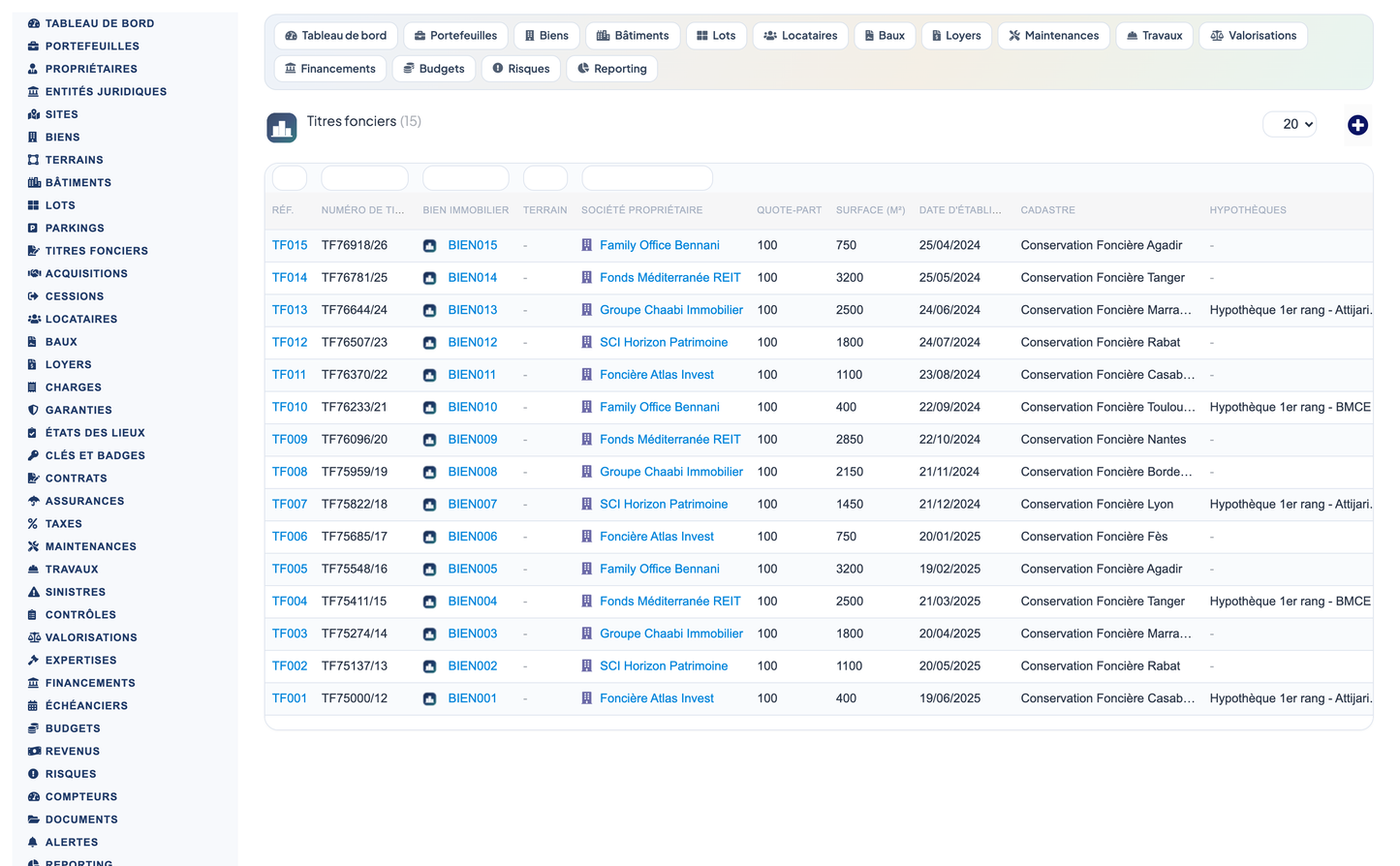Click the Assurances umbrella icon in sidebar
The width and height of the screenshot is (1400, 866).
pos(34,501)
